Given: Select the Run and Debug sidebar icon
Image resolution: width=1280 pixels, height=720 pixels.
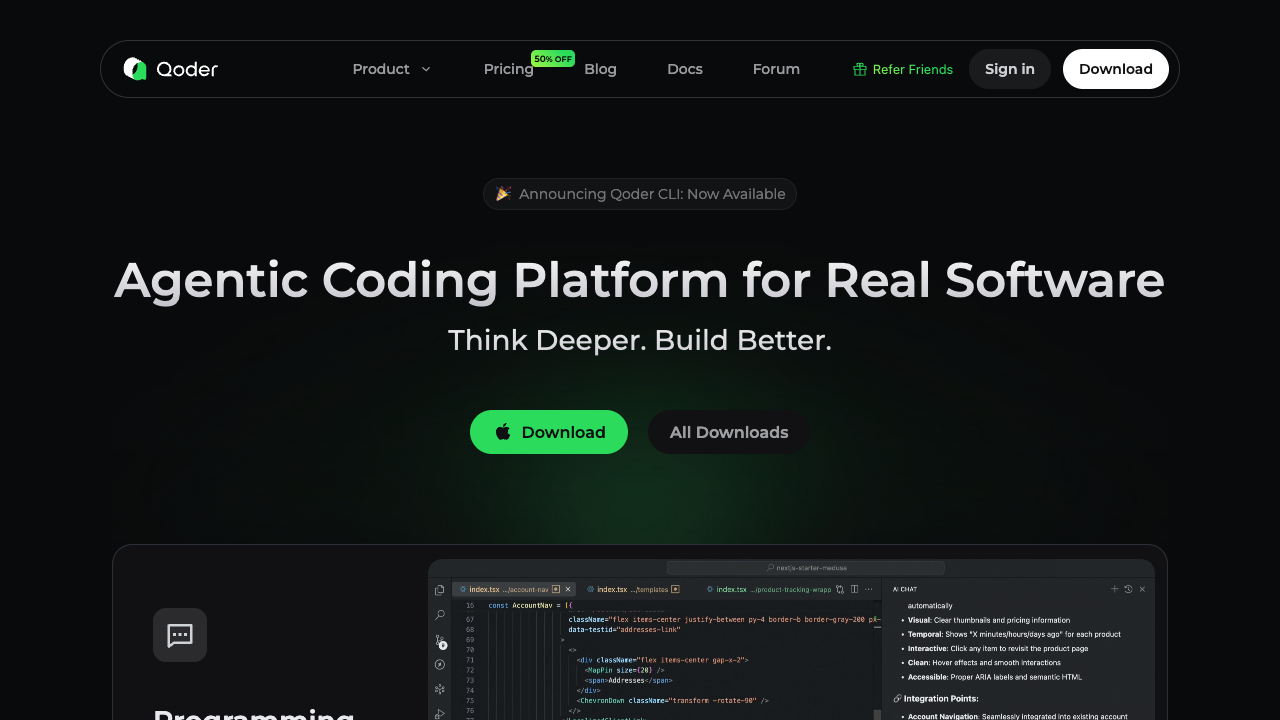Looking at the screenshot, I should pos(439,665).
